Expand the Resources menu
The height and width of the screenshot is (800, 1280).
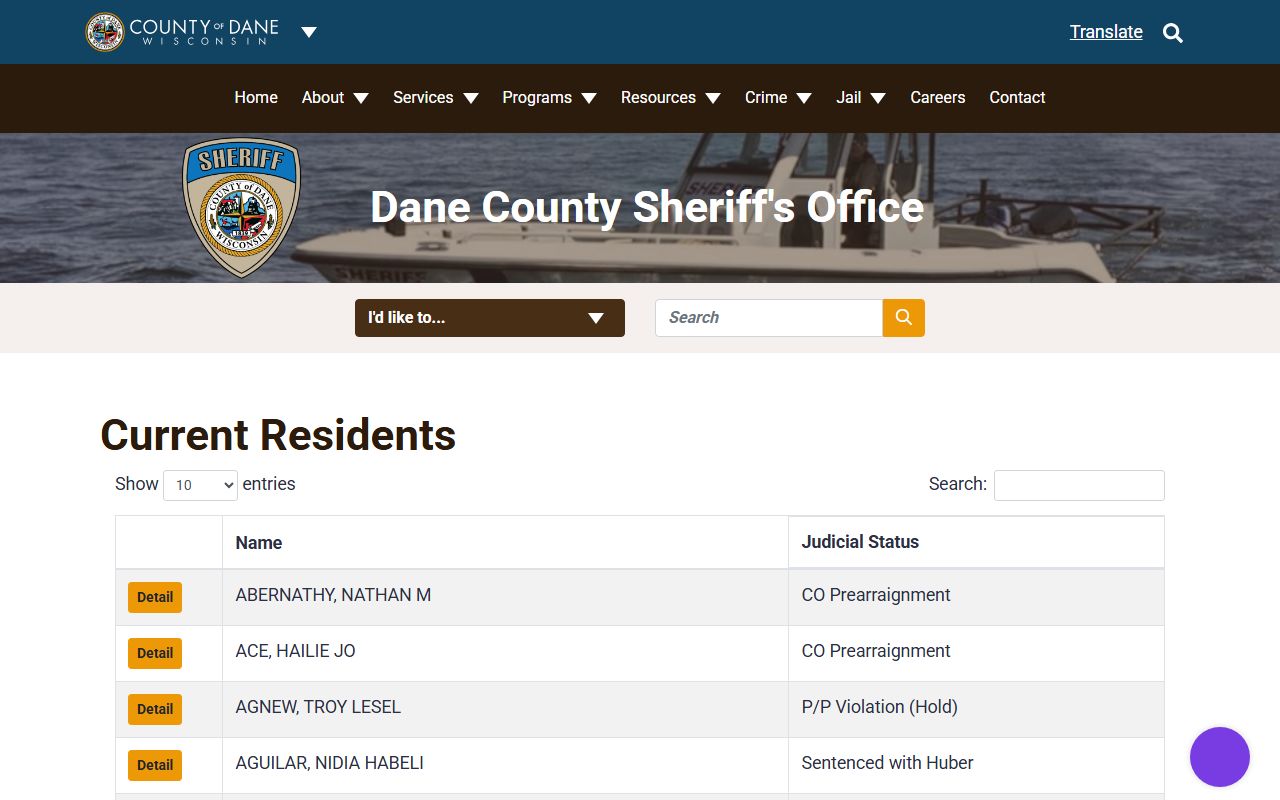point(671,97)
